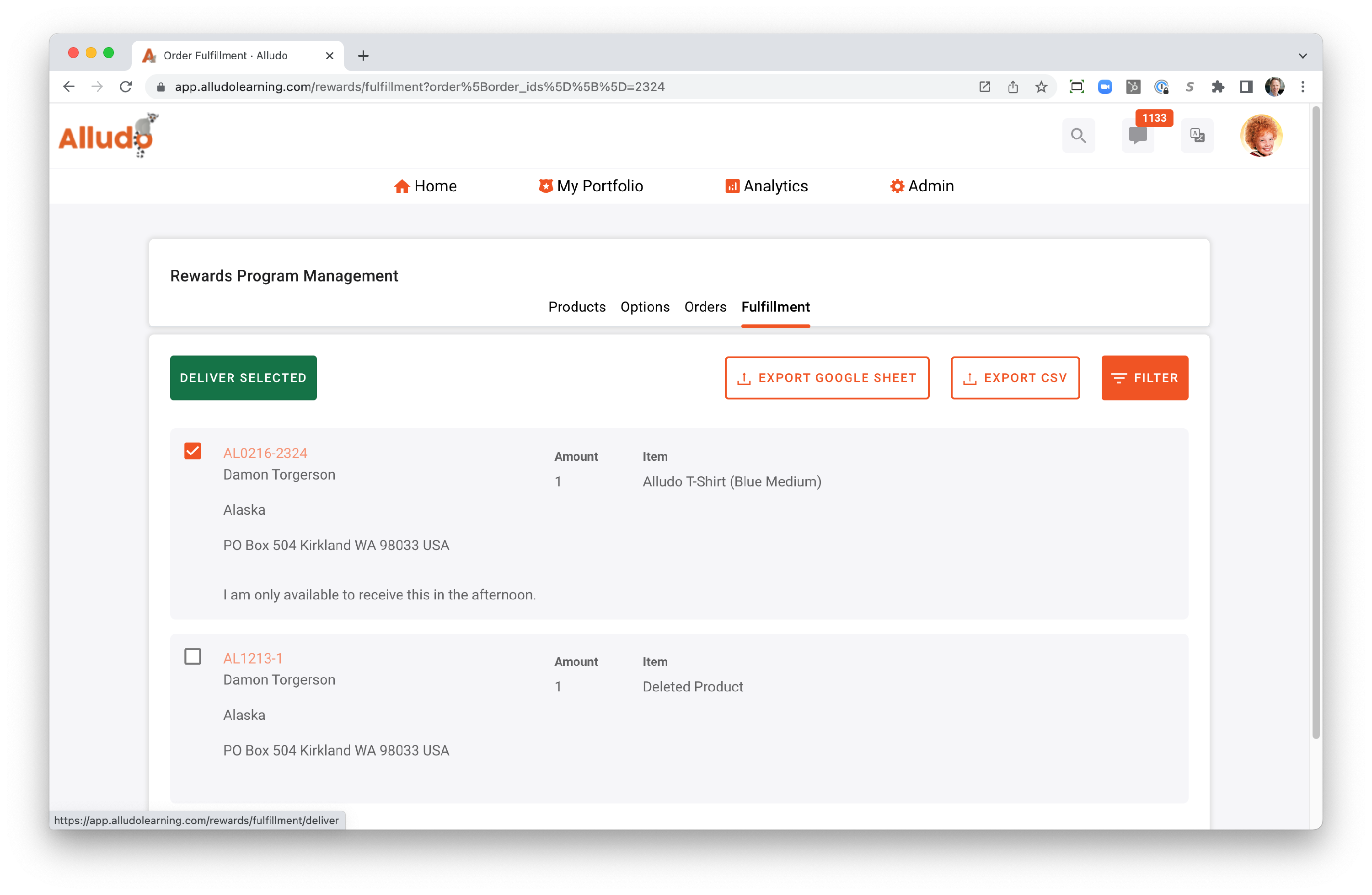Bookmark this page with star icon
1372x895 pixels.
coord(1040,86)
